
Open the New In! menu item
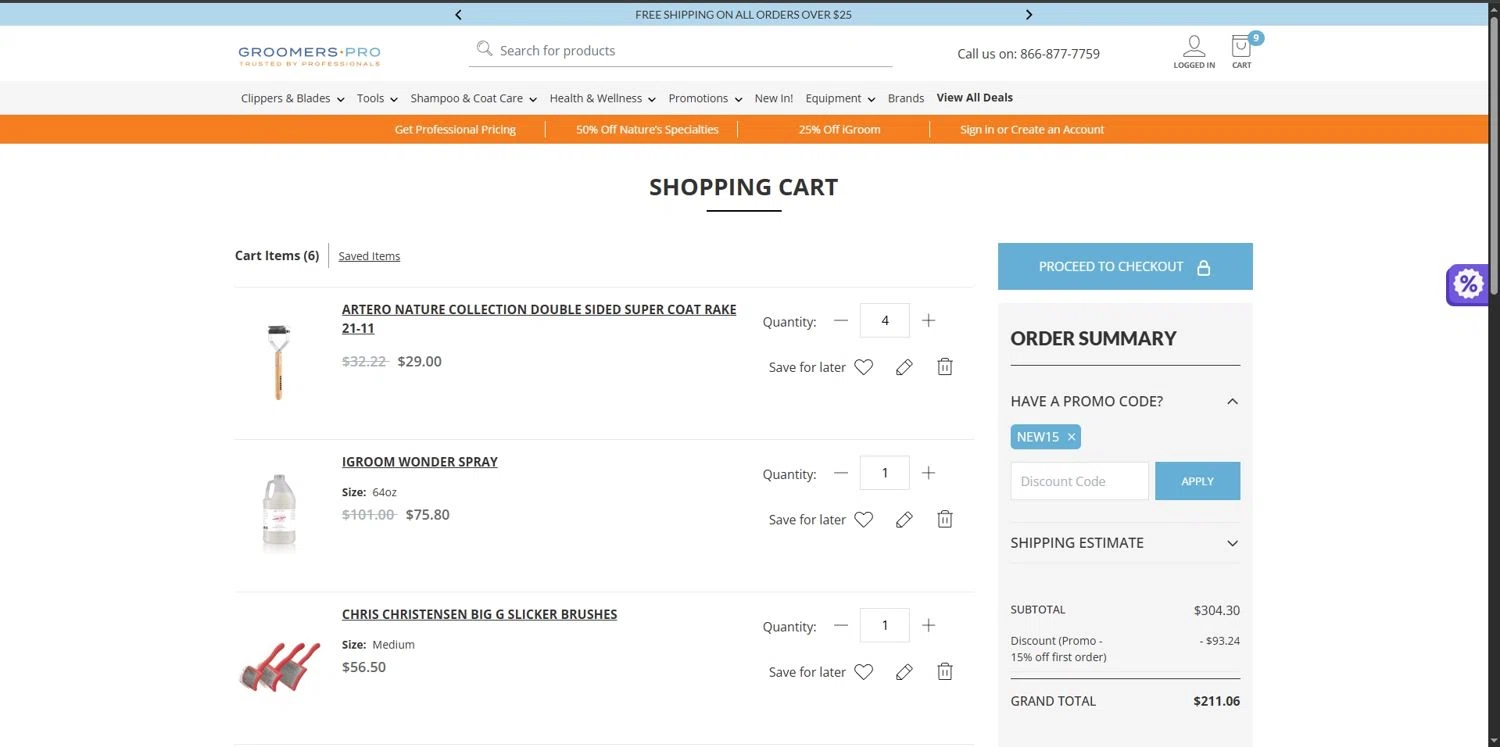[x=773, y=98]
